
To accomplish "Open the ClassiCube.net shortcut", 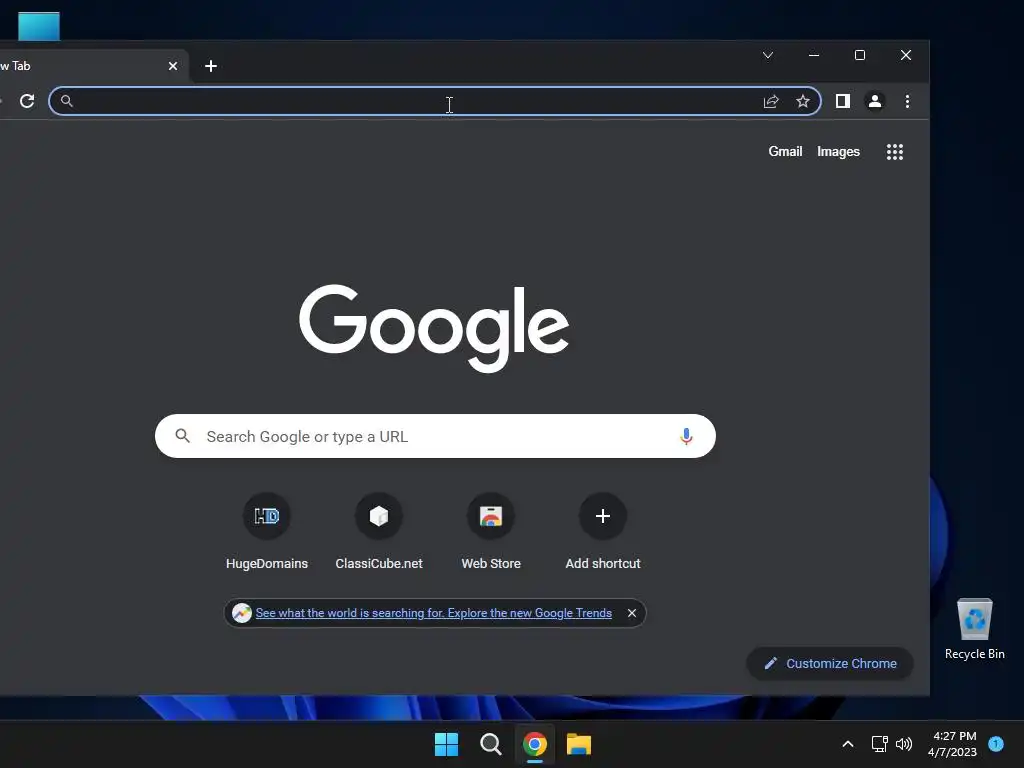I will click(x=379, y=532).
